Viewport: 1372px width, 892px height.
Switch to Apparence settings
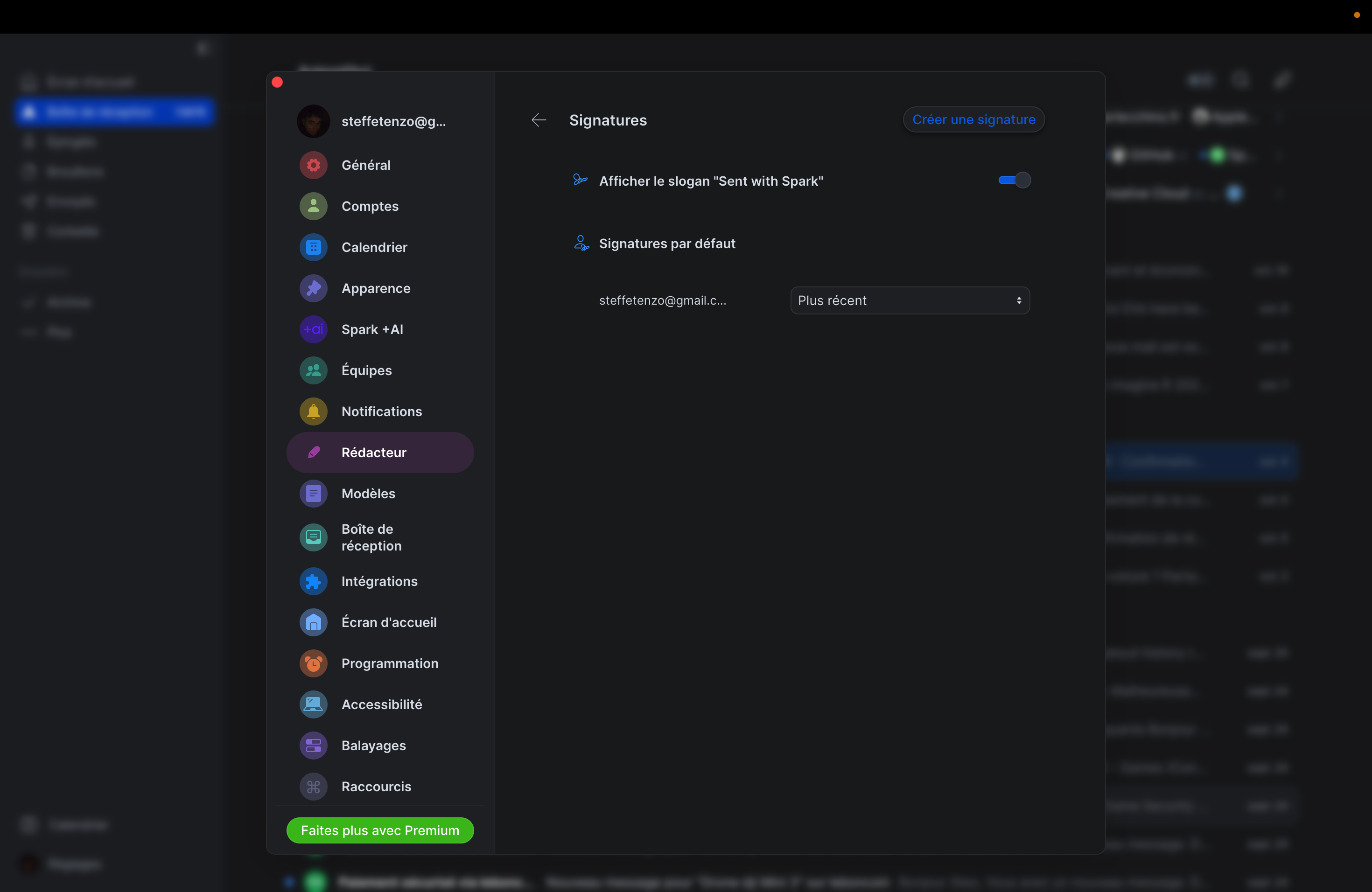click(376, 288)
